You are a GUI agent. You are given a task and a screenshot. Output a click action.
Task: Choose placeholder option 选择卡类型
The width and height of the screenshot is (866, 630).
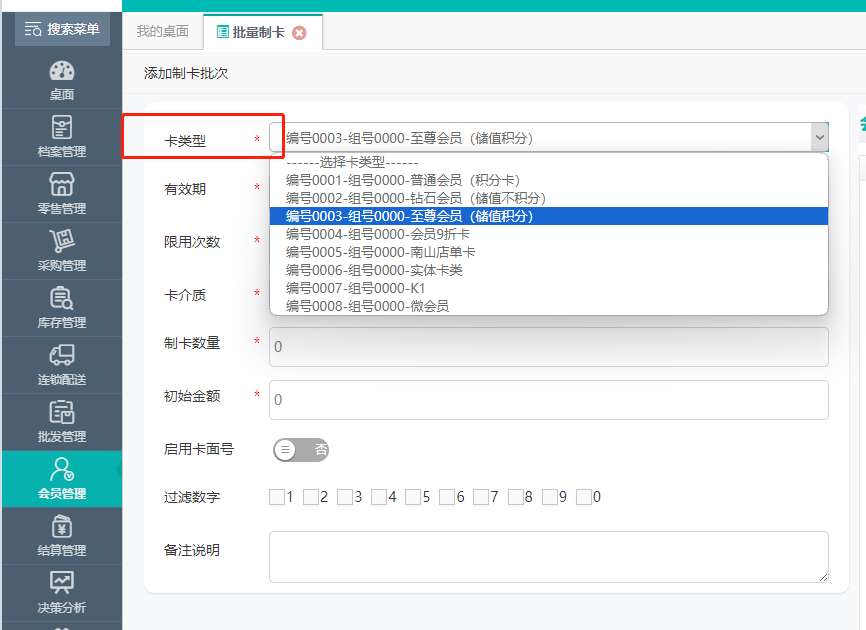point(548,162)
